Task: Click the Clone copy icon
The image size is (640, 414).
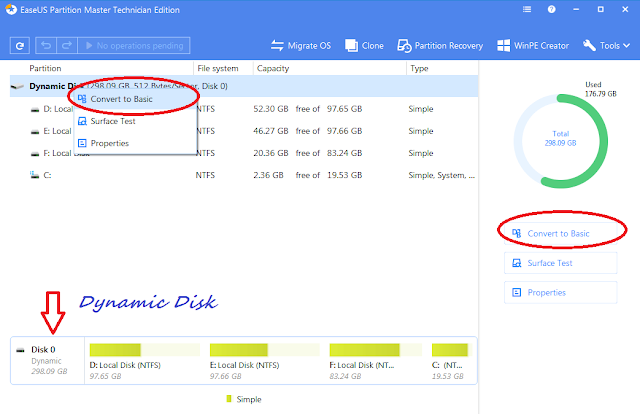Action: click(351, 46)
